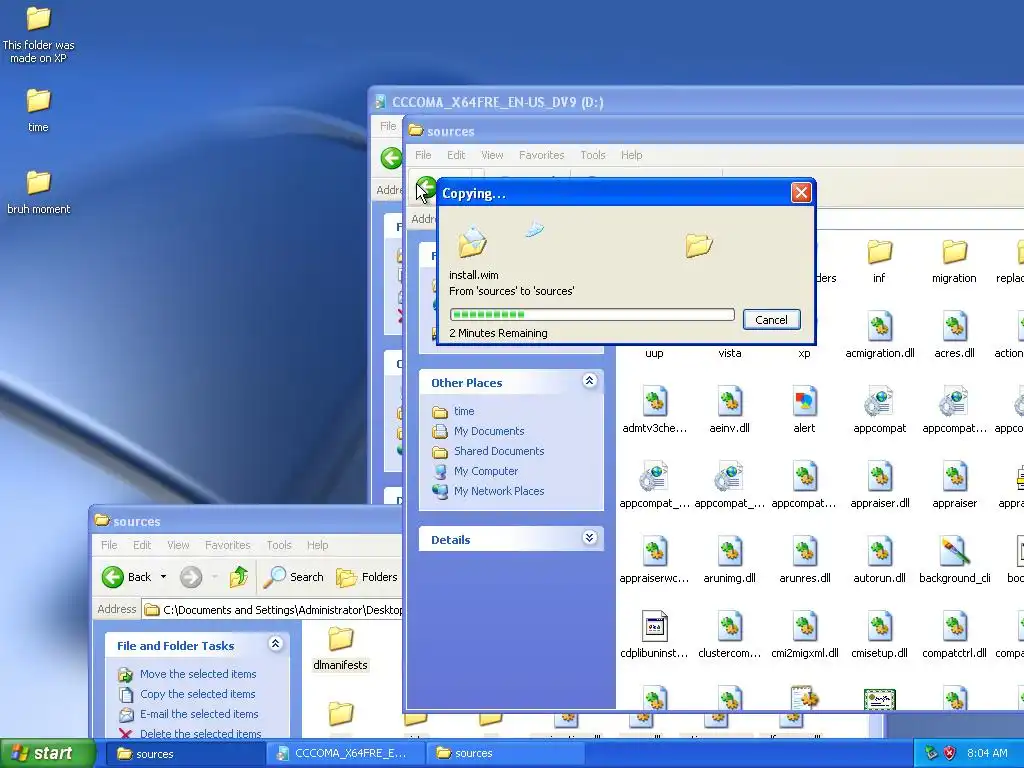Select the cmi2migxml.dll file
The image size is (1024, 768).
pos(805,635)
